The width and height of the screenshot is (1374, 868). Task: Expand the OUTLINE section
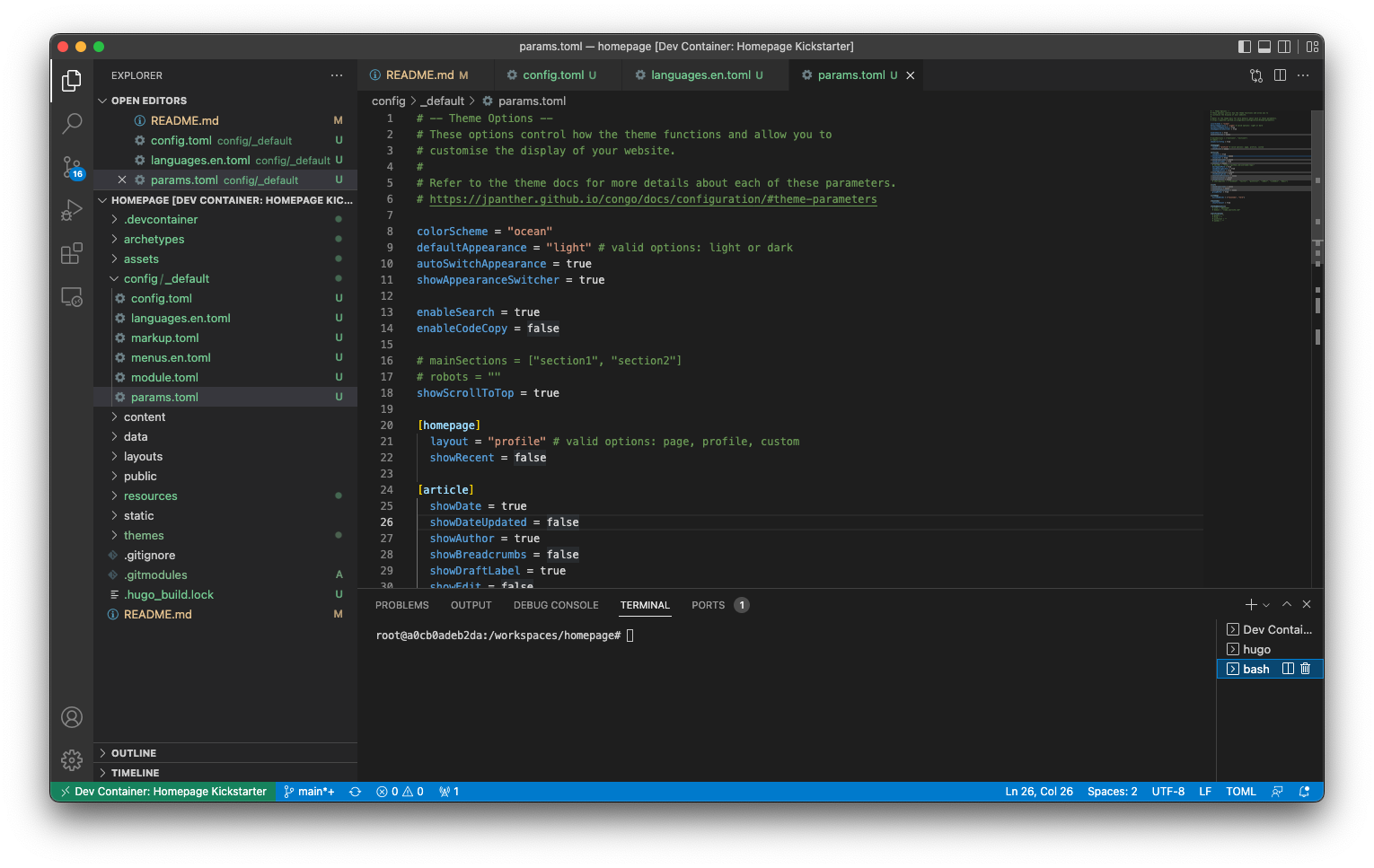coord(134,753)
